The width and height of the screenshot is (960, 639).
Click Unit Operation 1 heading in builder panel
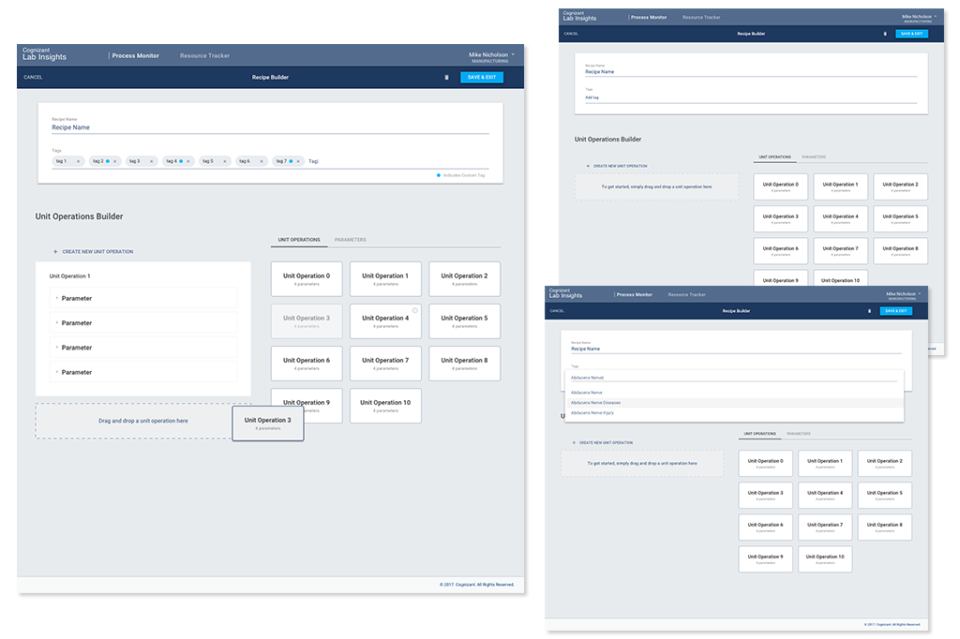tap(69, 276)
